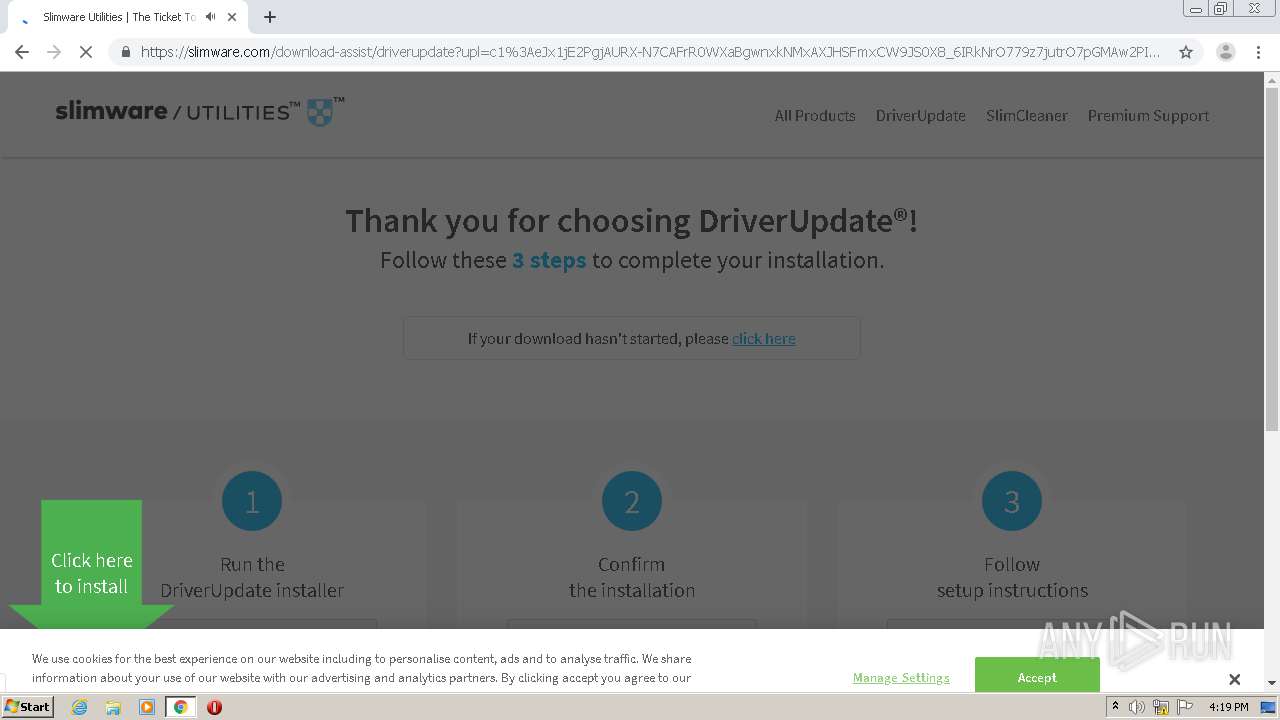Launch Internet Explorer from taskbar
The image size is (1280, 720).
79,707
